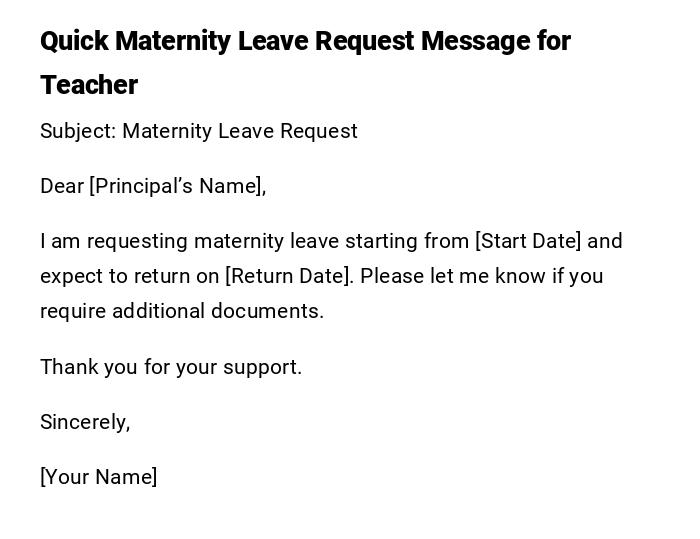Screen dimensions: 700x539
Task: Click the [Principal's Name] placeholder
Action: 178,186
